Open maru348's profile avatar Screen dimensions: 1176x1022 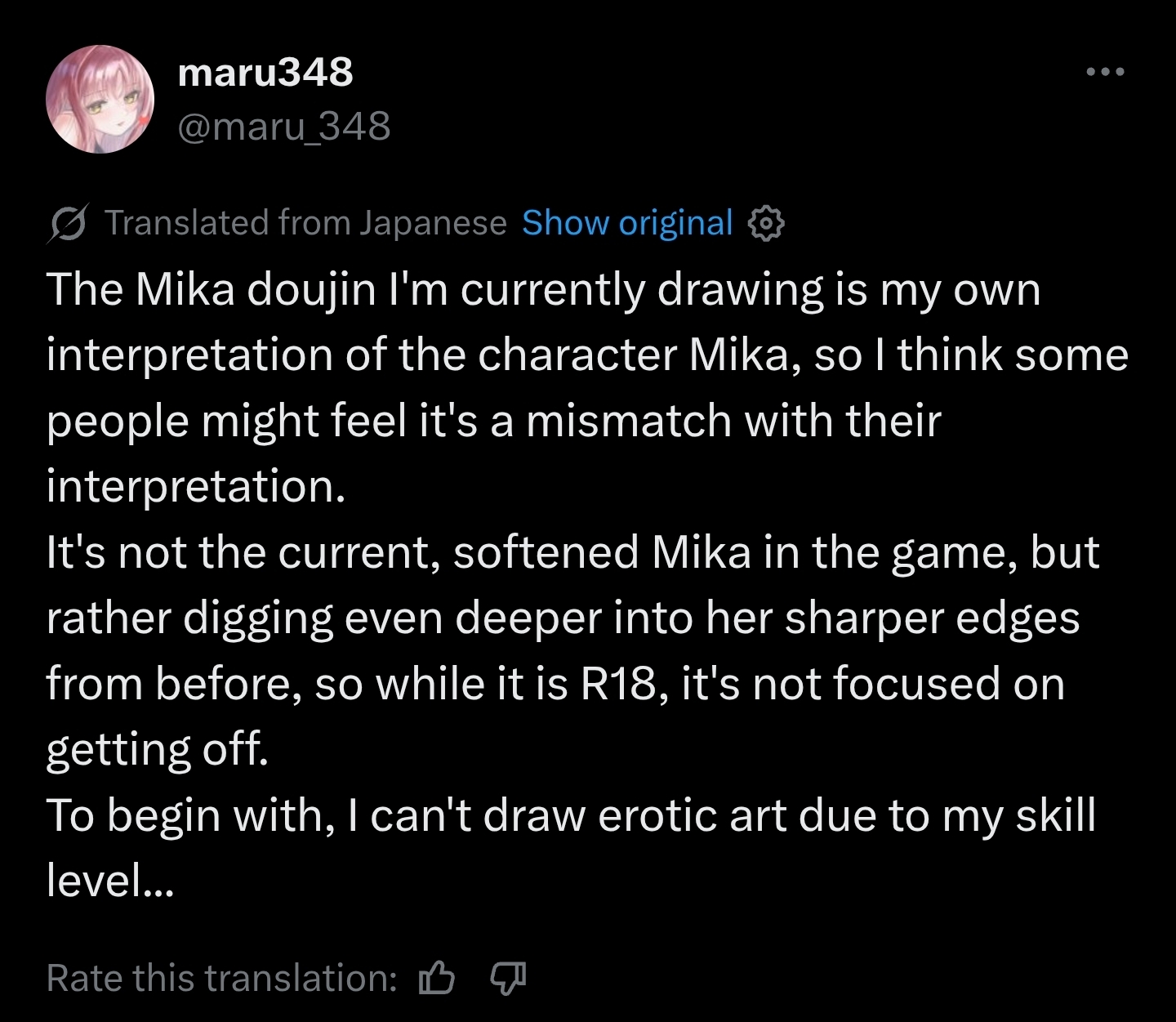point(100,99)
